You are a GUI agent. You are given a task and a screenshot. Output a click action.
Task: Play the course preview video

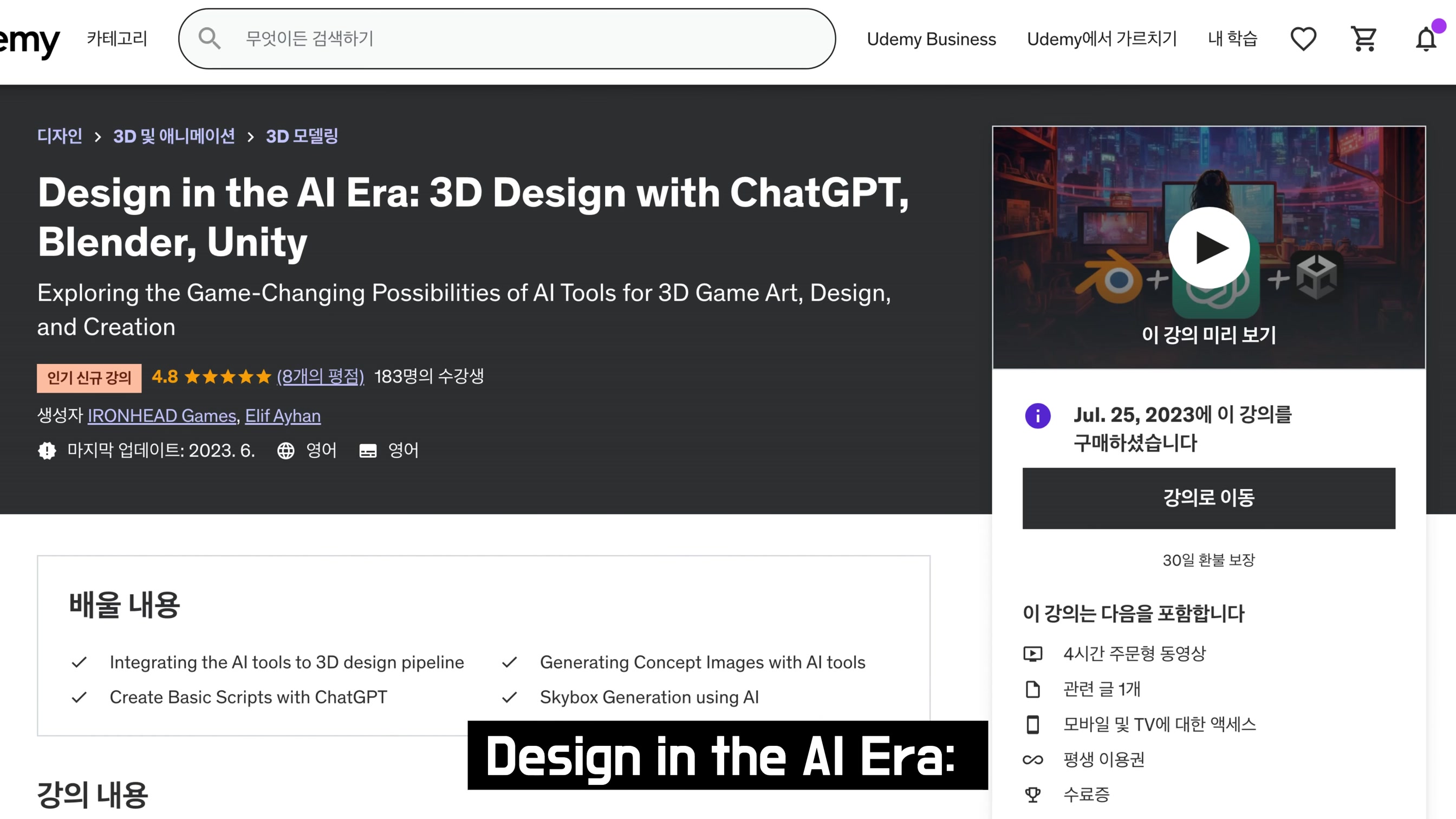tap(1208, 248)
